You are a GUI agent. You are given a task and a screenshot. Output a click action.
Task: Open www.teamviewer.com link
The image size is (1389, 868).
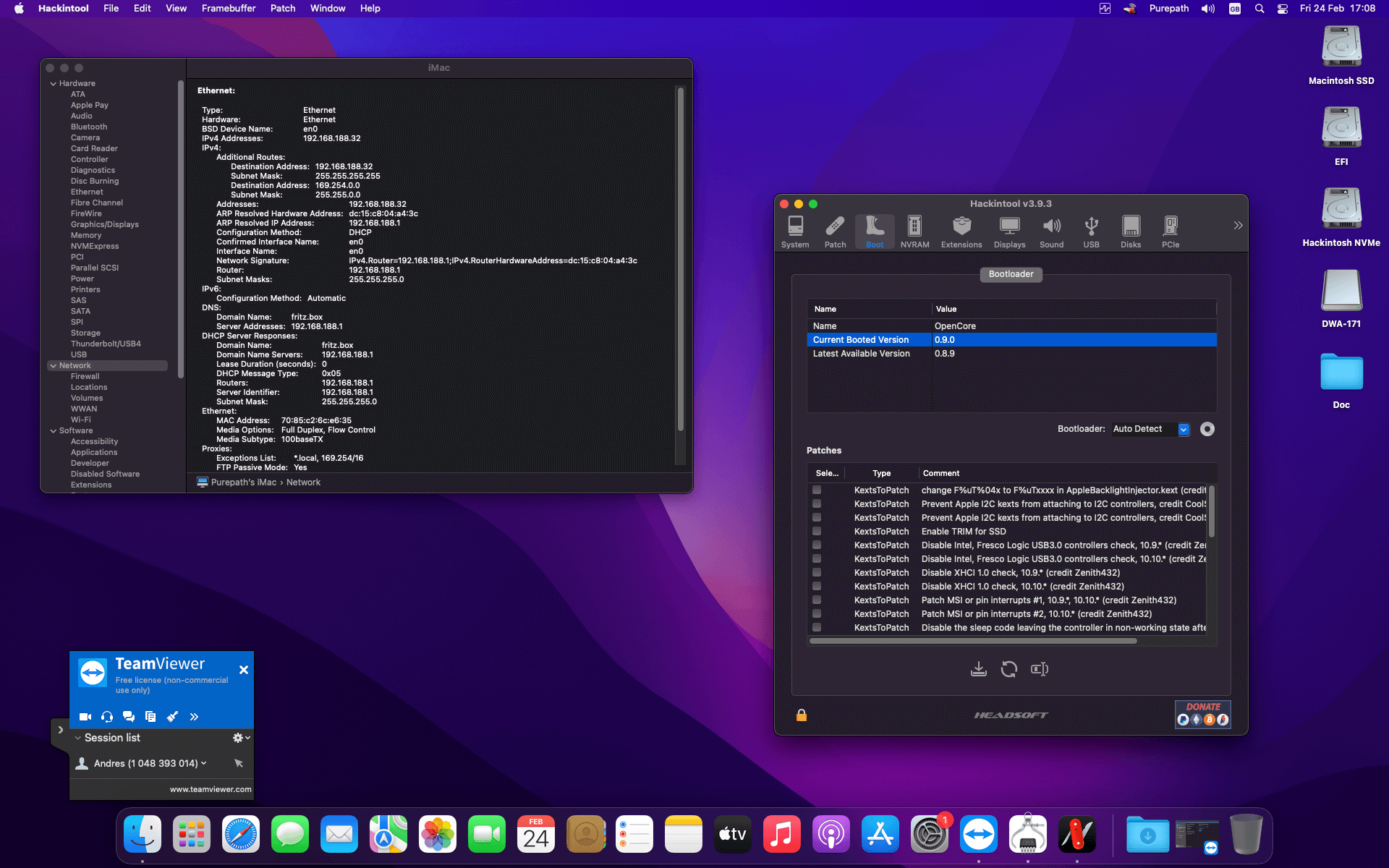click(211, 789)
